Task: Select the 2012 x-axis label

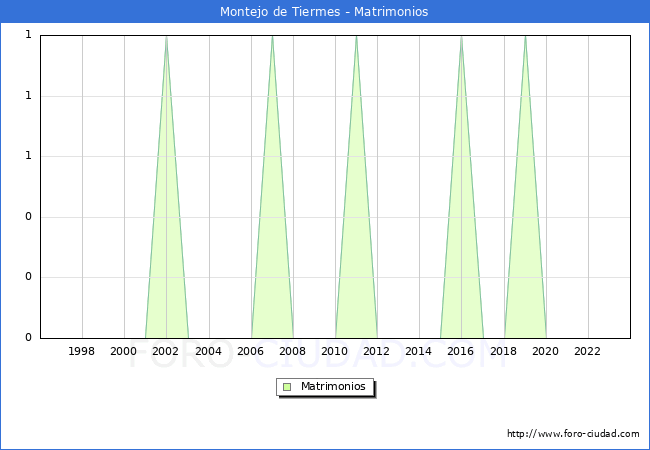Action: (376, 351)
